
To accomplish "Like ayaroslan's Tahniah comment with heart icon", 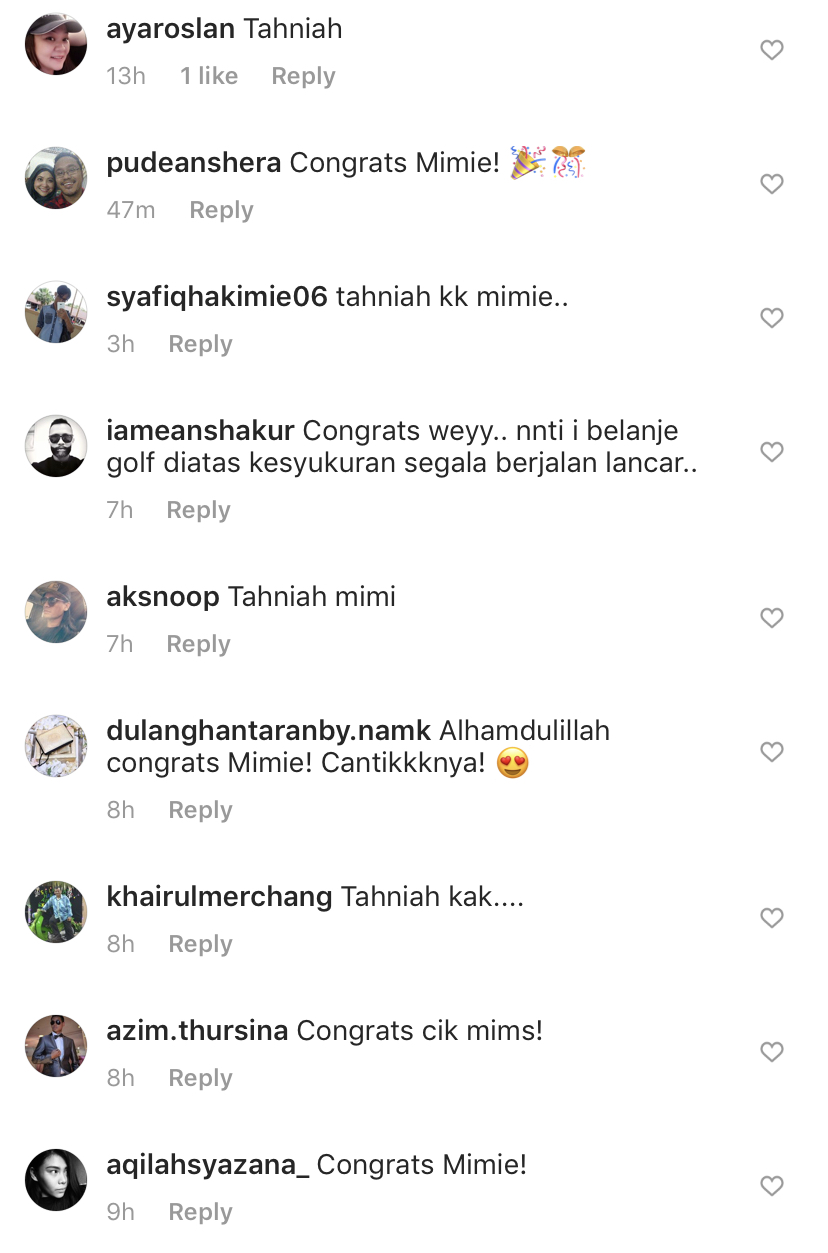I will tap(771, 50).
